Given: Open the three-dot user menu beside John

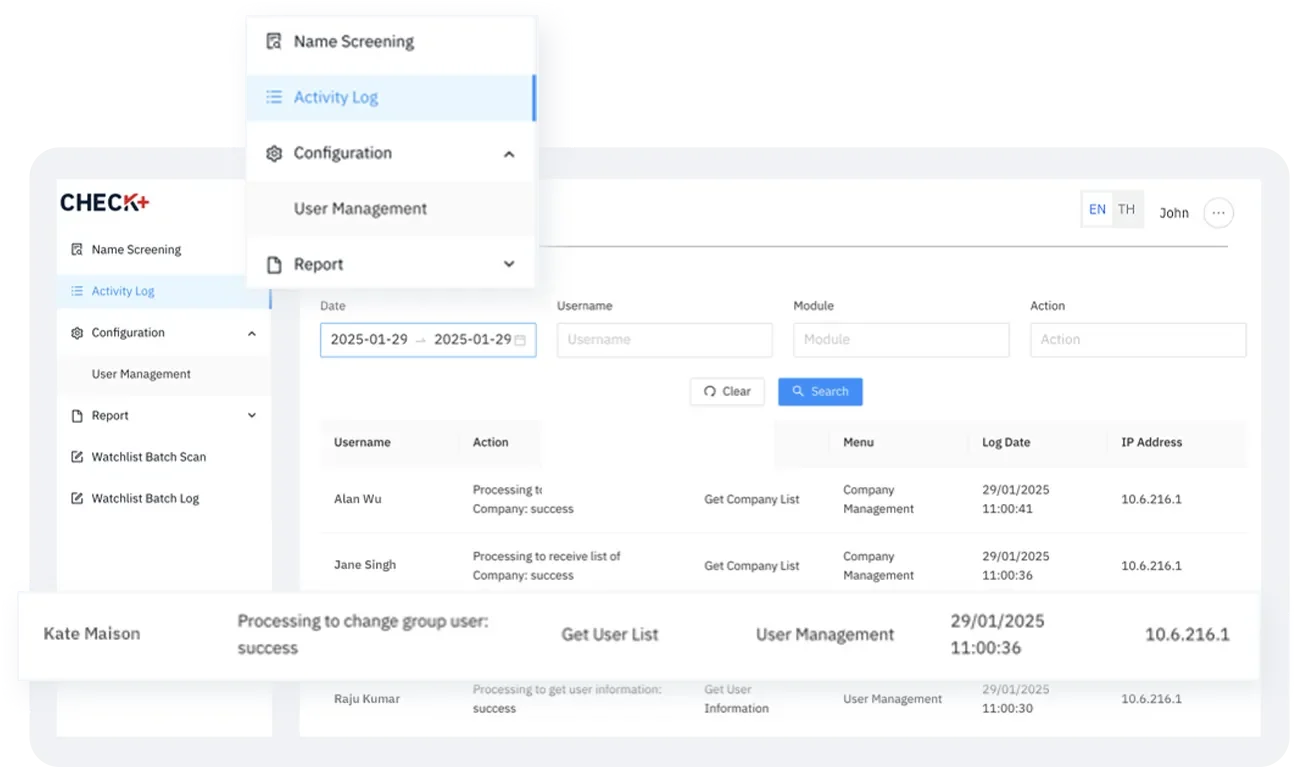Looking at the screenshot, I should [1218, 213].
